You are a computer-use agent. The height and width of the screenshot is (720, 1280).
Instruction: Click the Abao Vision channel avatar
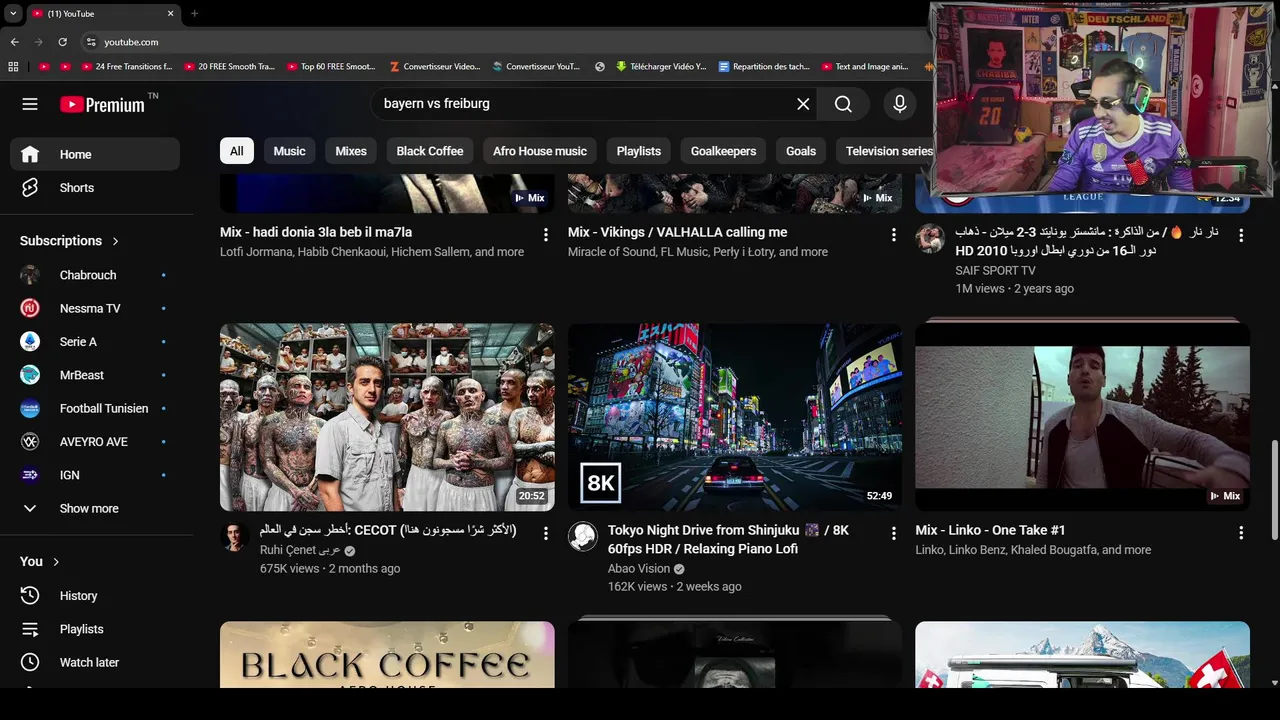[583, 537]
